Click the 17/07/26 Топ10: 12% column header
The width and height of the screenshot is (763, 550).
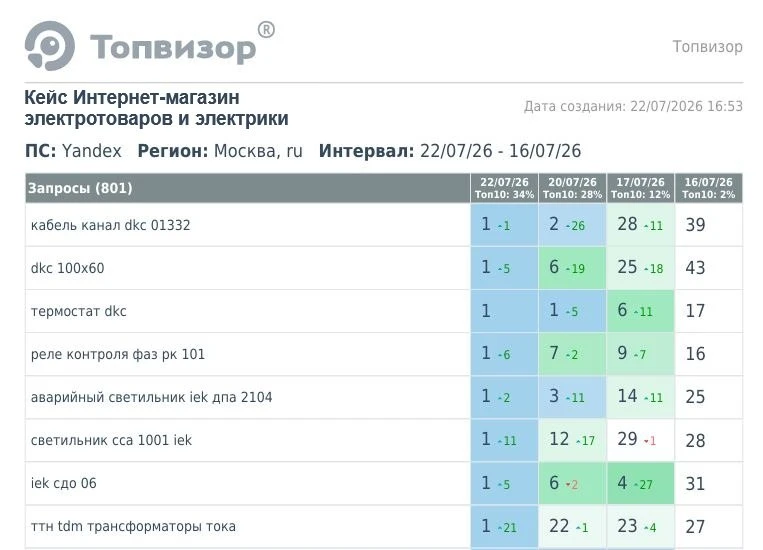click(x=640, y=188)
